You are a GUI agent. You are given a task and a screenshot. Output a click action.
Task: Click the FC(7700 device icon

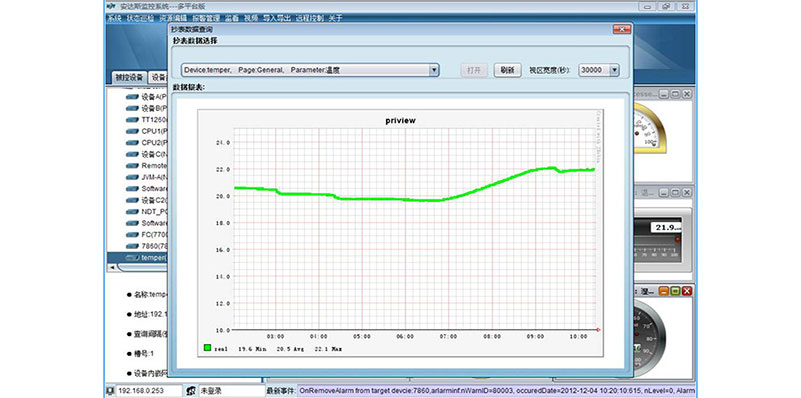click(132, 235)
